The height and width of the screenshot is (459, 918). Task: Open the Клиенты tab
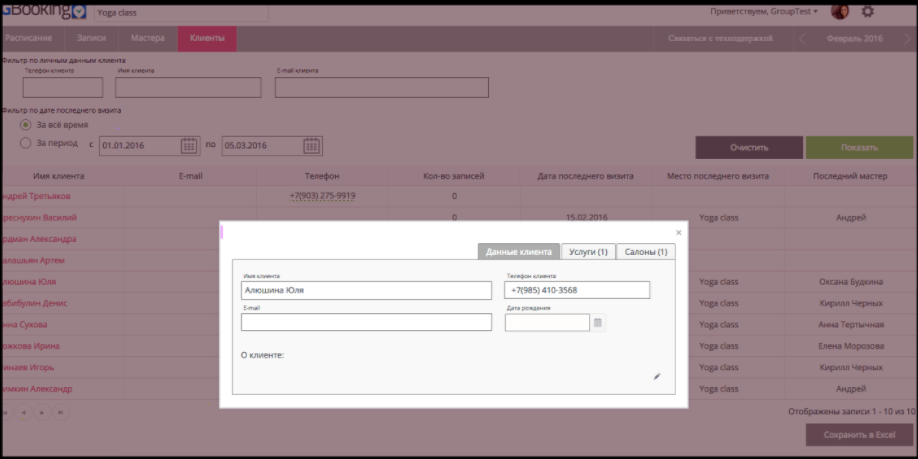click(207, 38)
